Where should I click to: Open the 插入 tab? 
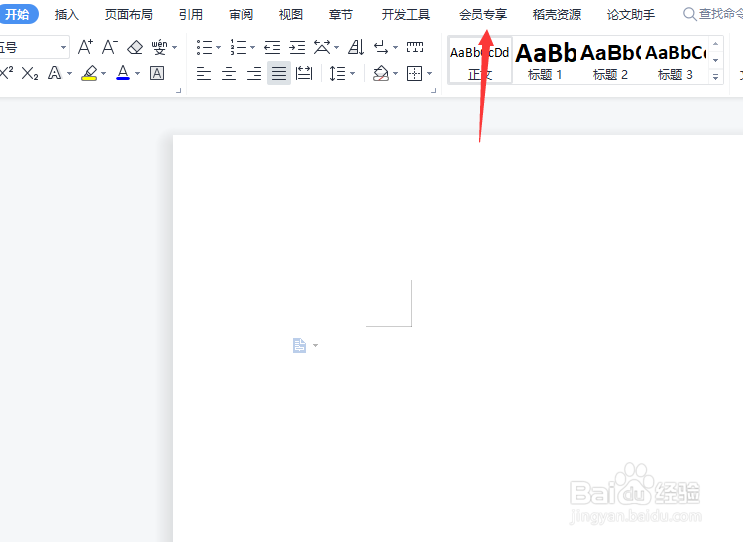click(66, 15)
